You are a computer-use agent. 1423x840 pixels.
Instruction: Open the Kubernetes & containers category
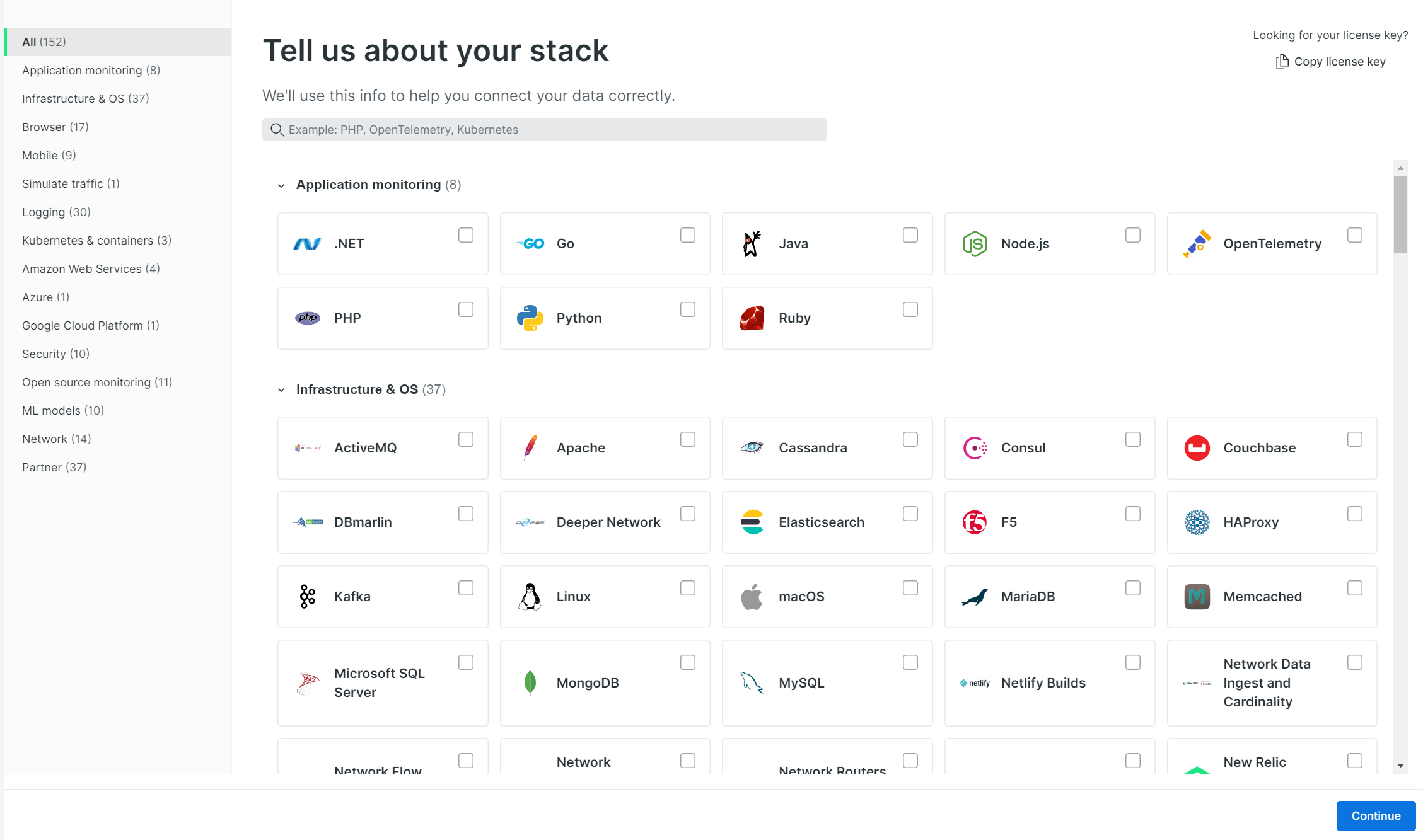[x=96, y=240]
